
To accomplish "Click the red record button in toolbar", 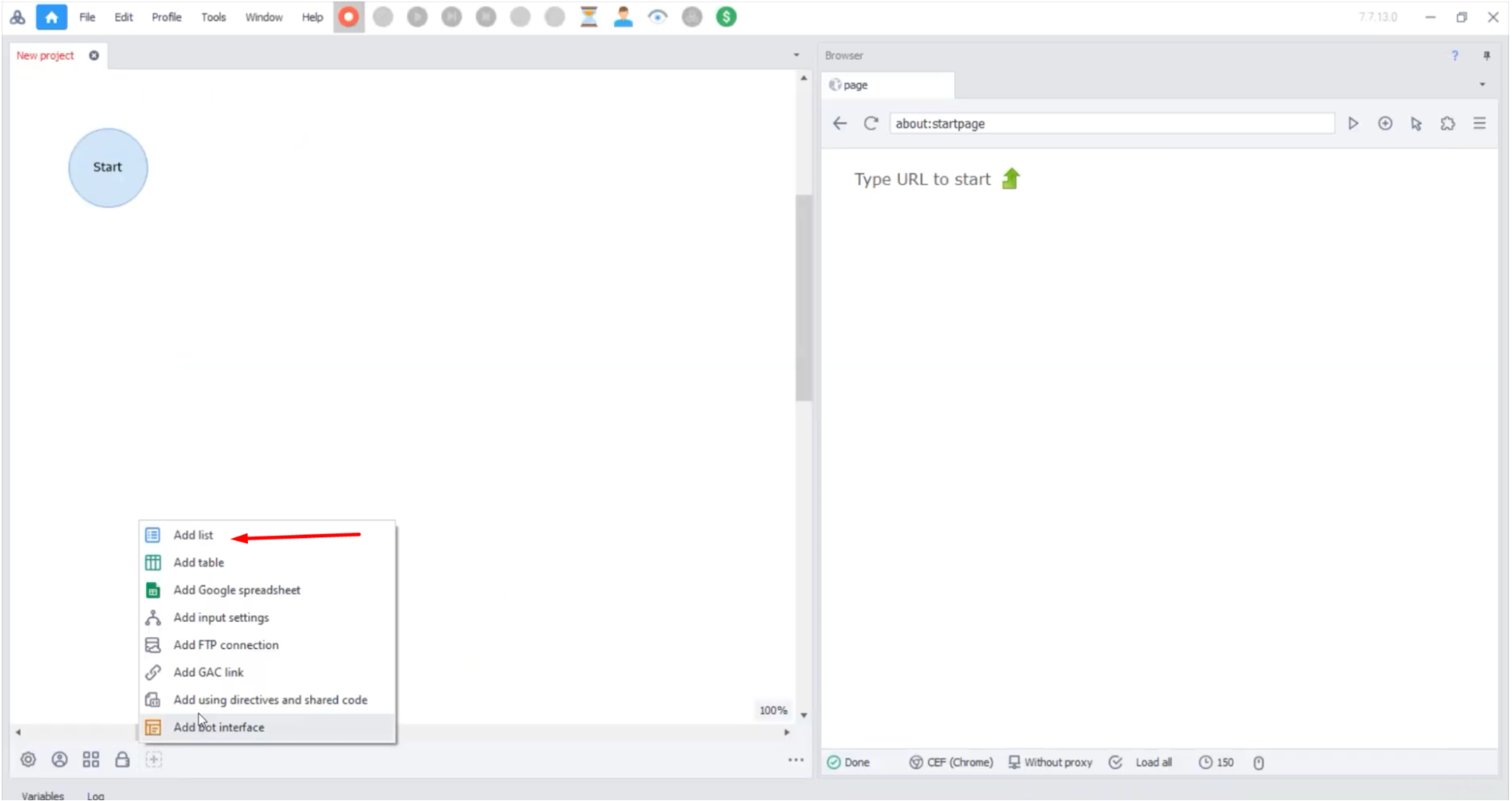I will coord(348,17).
